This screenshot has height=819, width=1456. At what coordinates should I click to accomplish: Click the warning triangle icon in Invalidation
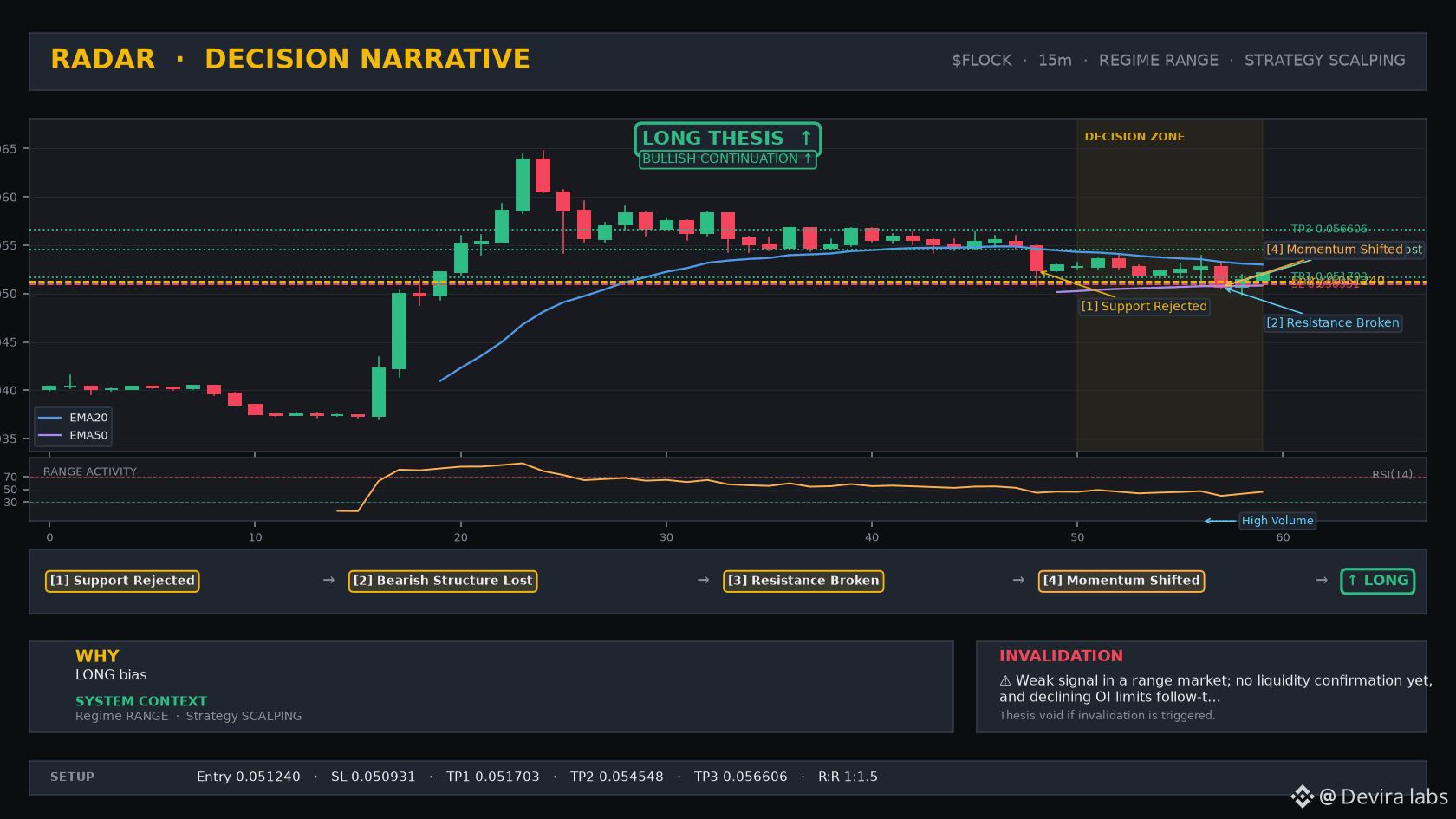point(1005,681)
